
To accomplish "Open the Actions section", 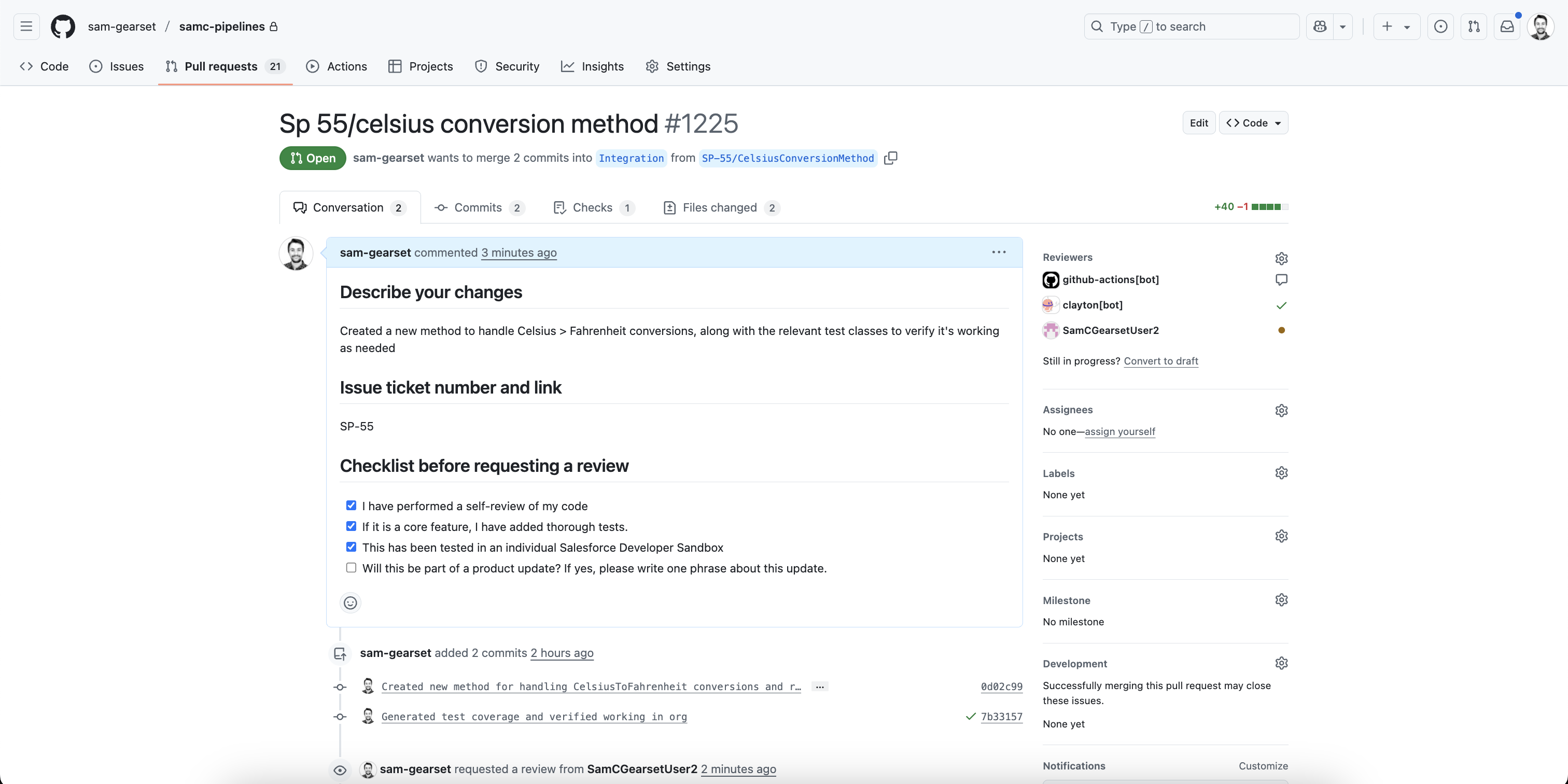I will click(x=337, y=66).
